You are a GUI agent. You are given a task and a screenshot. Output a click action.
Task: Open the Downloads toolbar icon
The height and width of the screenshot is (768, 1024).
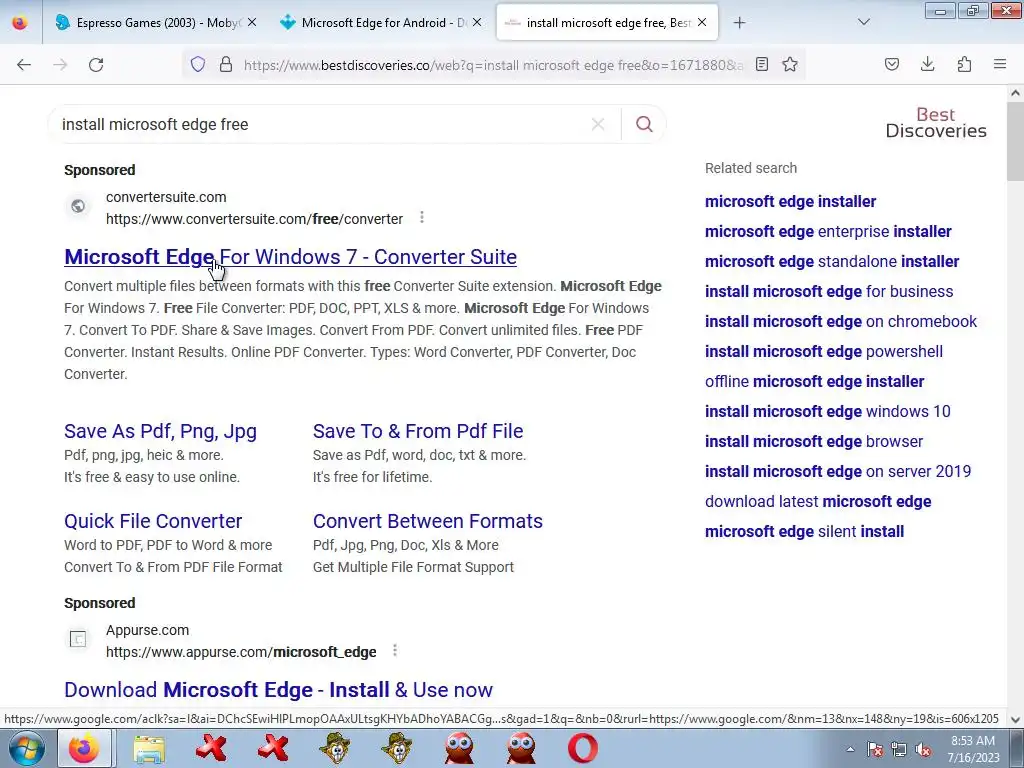(x=927, y=64)
